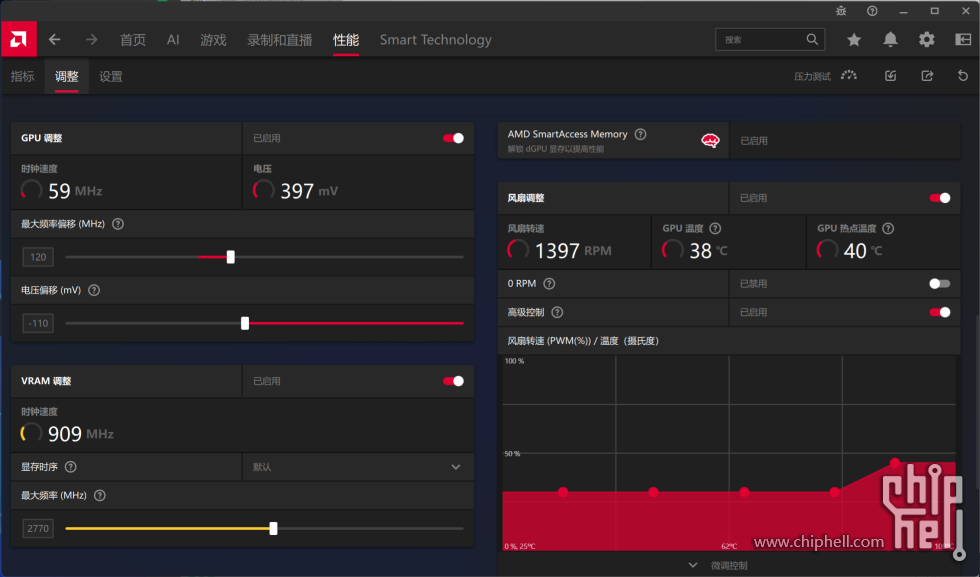The image size is (980, 577).
Task: Click the VRAM max frequency box 2770
Action: (38, 528)
